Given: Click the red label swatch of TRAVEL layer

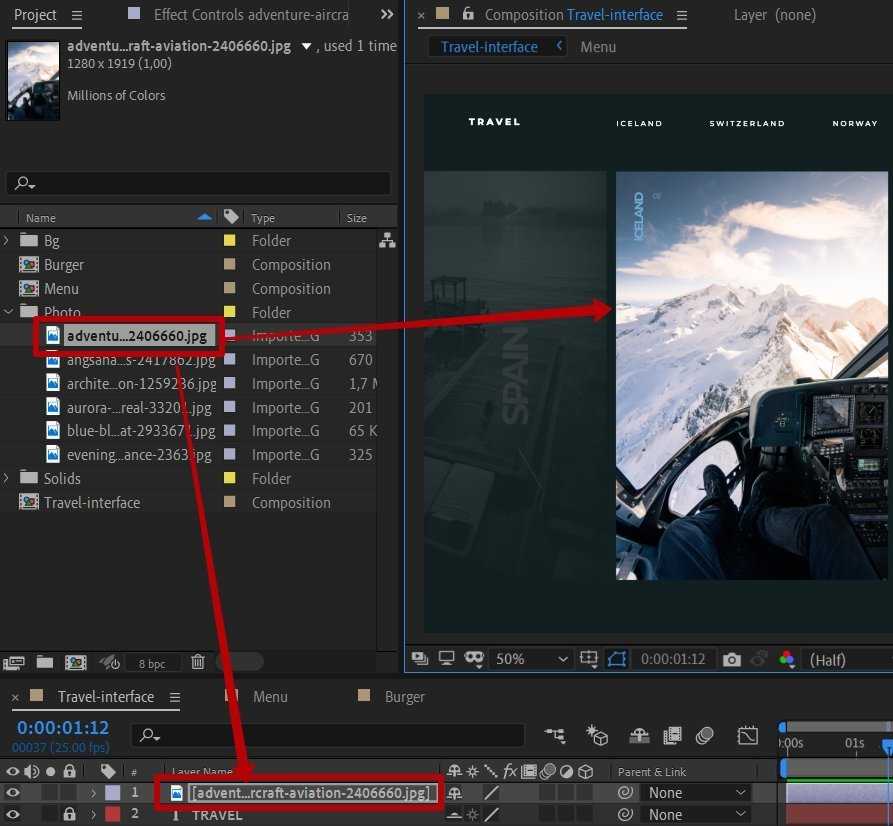Looking at the screenshot, I should click(x=113, y=815).
